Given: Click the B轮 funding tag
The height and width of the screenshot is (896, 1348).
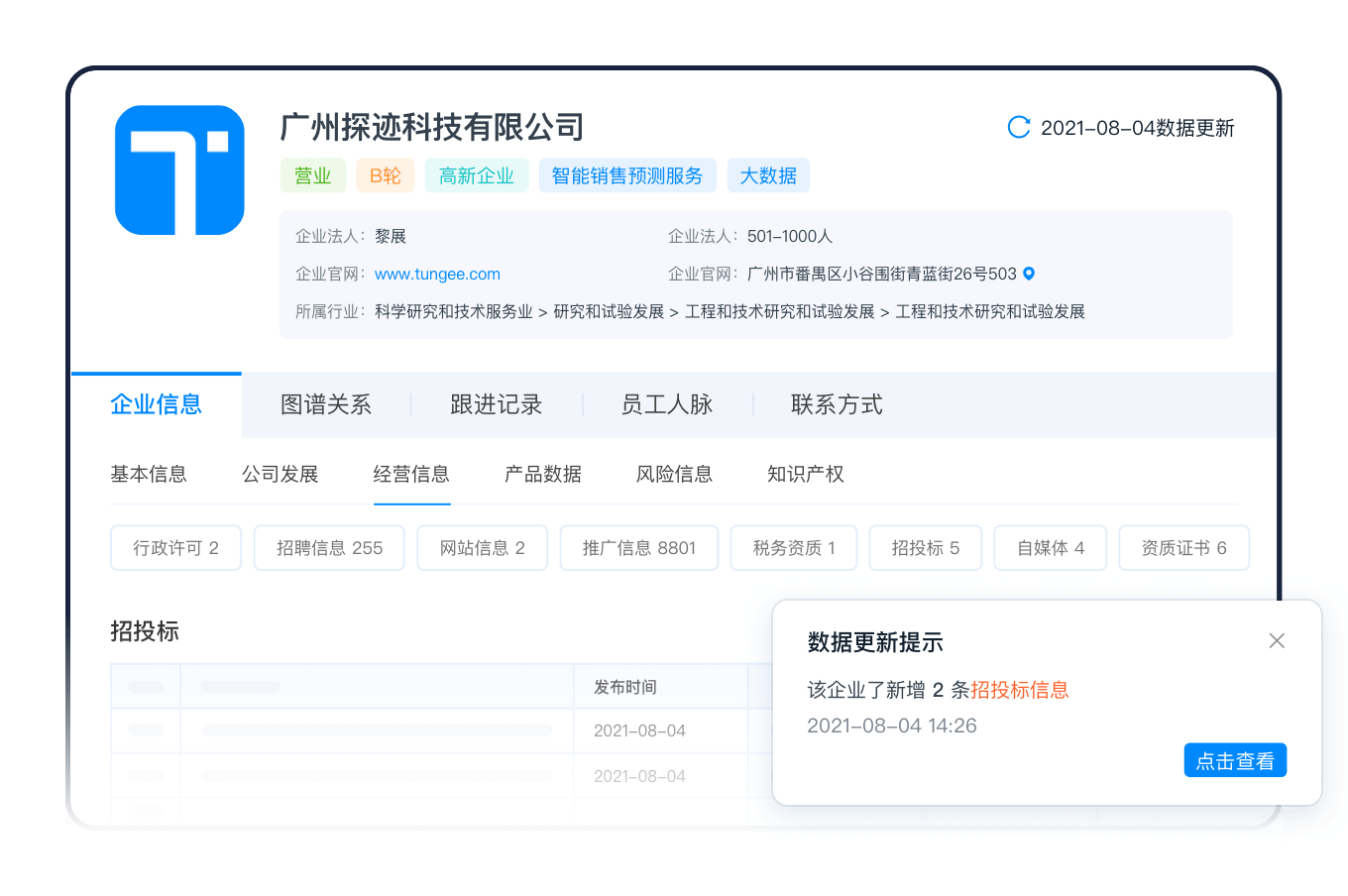Looking at the screenshot, I should pos(386,175).
